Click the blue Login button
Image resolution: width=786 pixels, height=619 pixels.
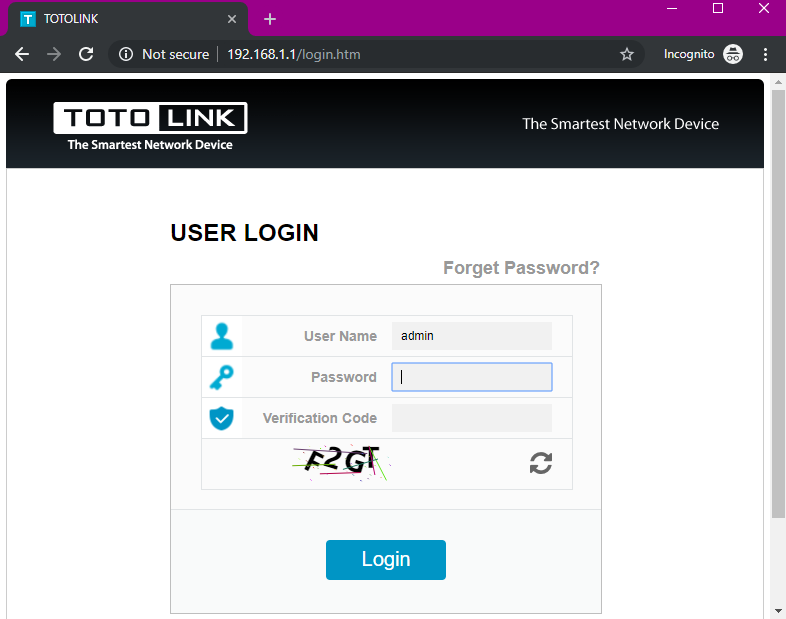pyautogui.click(x=385, y=560)
